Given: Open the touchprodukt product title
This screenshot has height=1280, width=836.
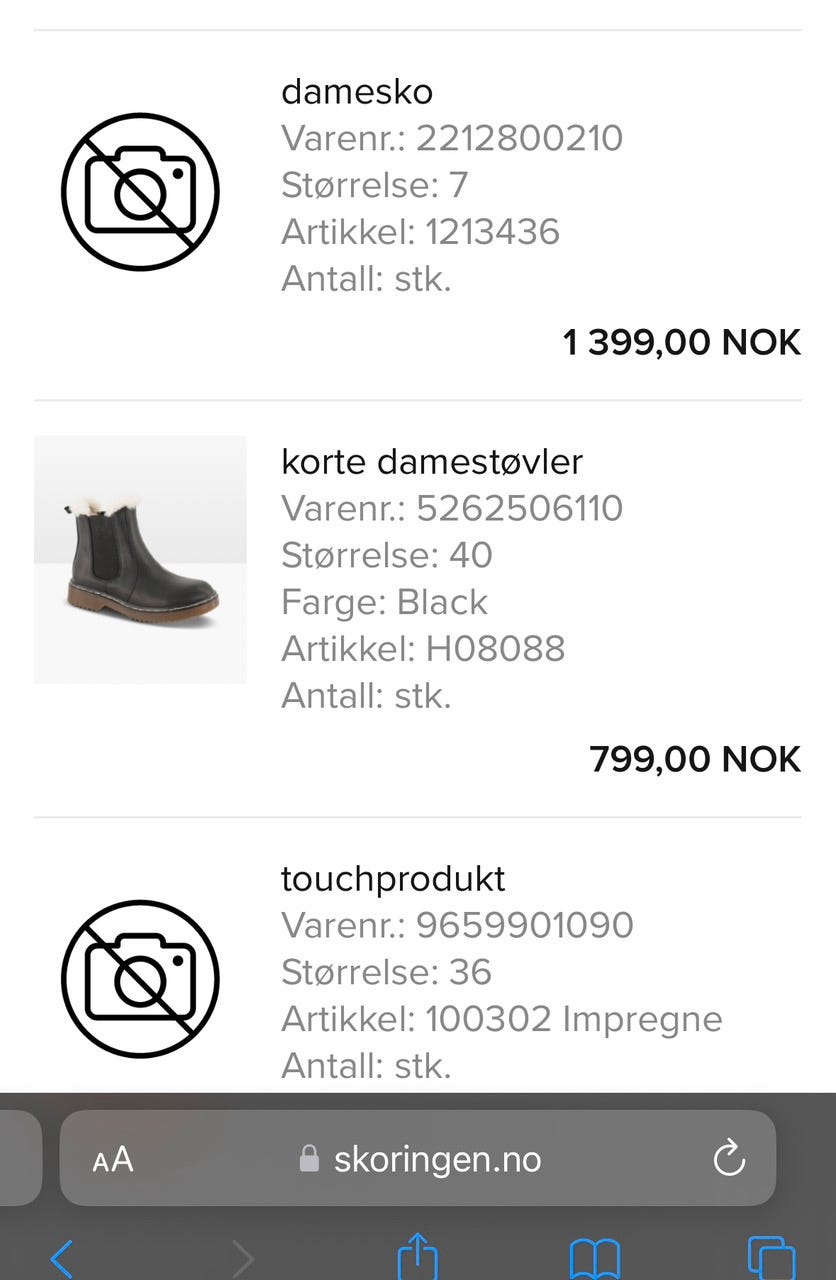Looking at the screenshot, I should pos(393,880).
